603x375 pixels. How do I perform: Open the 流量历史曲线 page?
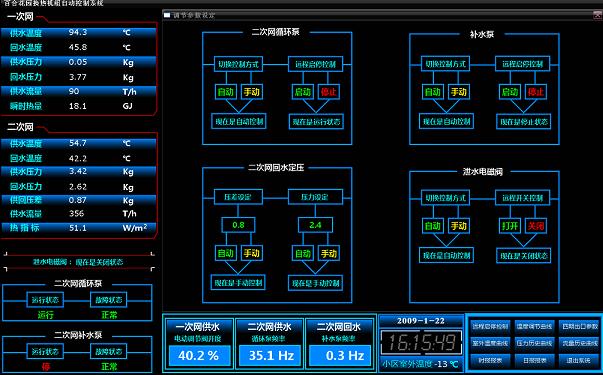(x=578, y=343)
